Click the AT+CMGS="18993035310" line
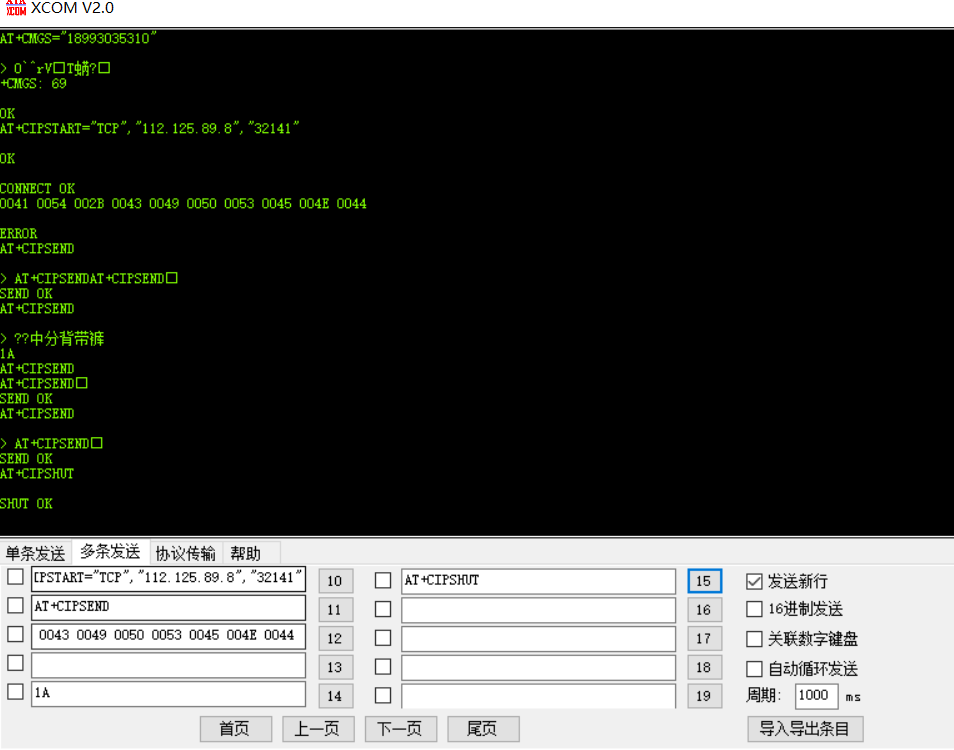954x750 pixels. [x=78, y=39]
